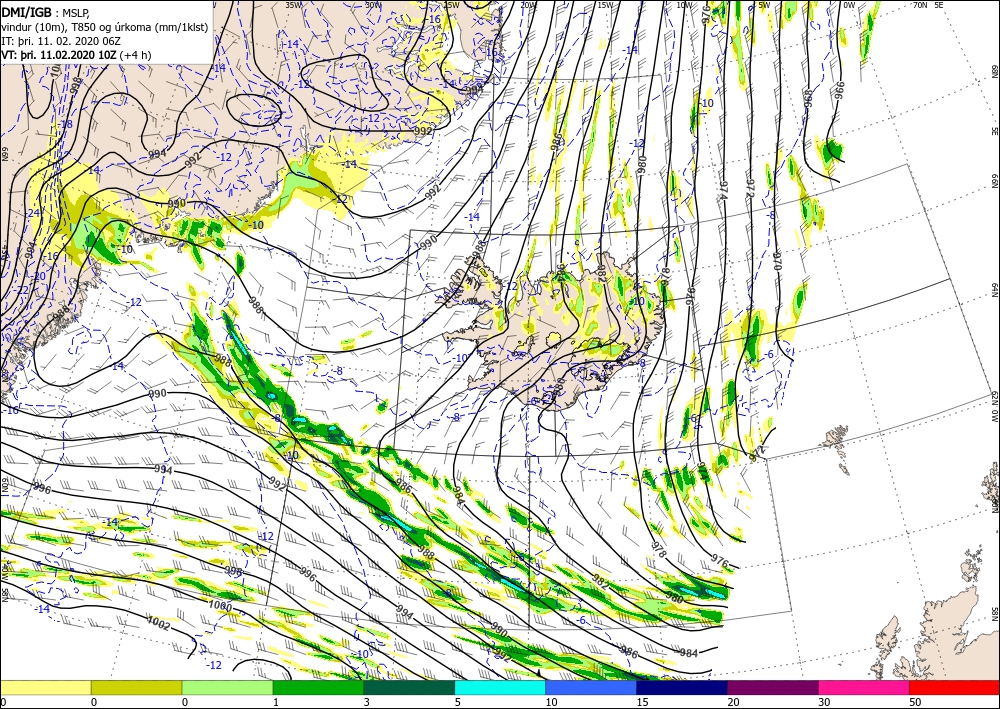1000x709 pixels.
Task: Click the '-24' temperature contour label
Action: pyautogui.click(x=34, y=213)
